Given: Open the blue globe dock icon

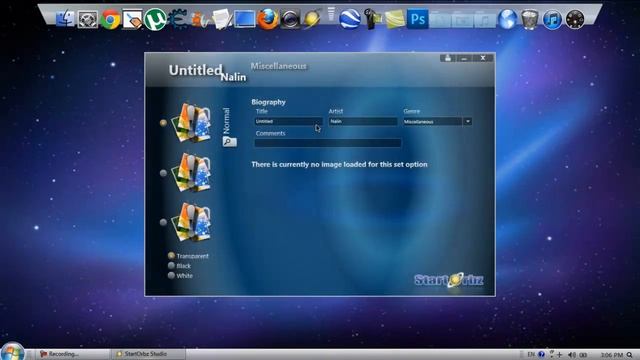Looking at the screenshot, I should (x=507, y=19).
